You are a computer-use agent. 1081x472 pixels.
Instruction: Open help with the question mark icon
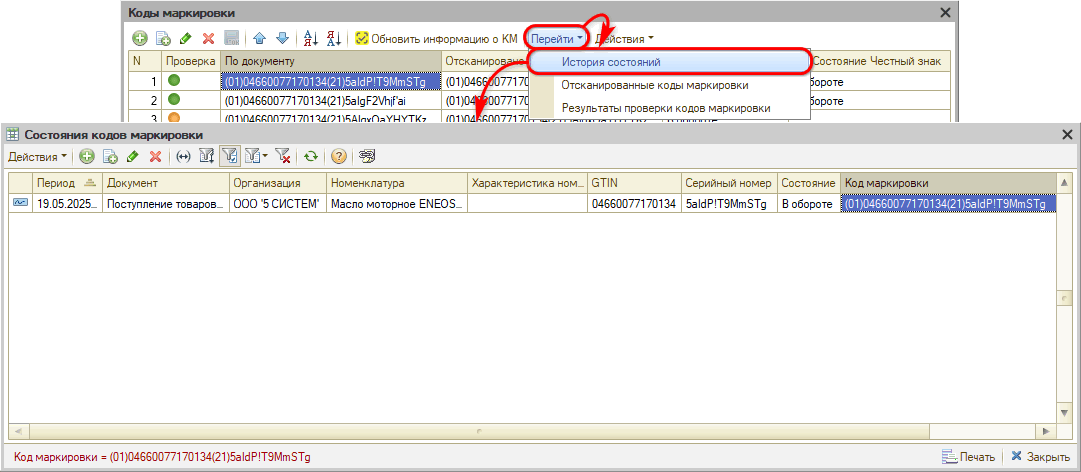[x=339, y=157]
